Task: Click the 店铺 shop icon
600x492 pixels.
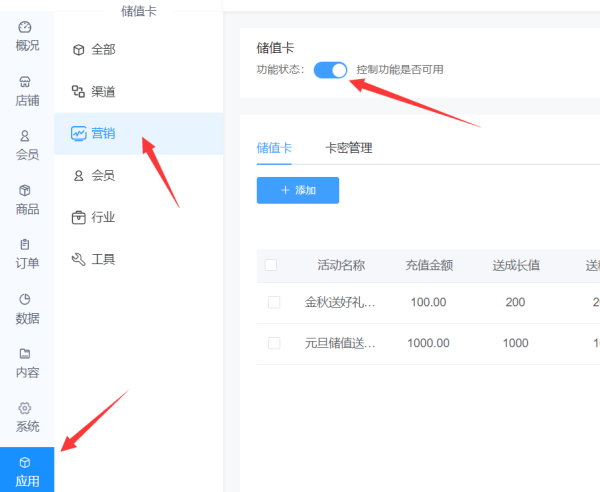Action: pos(27,83)
